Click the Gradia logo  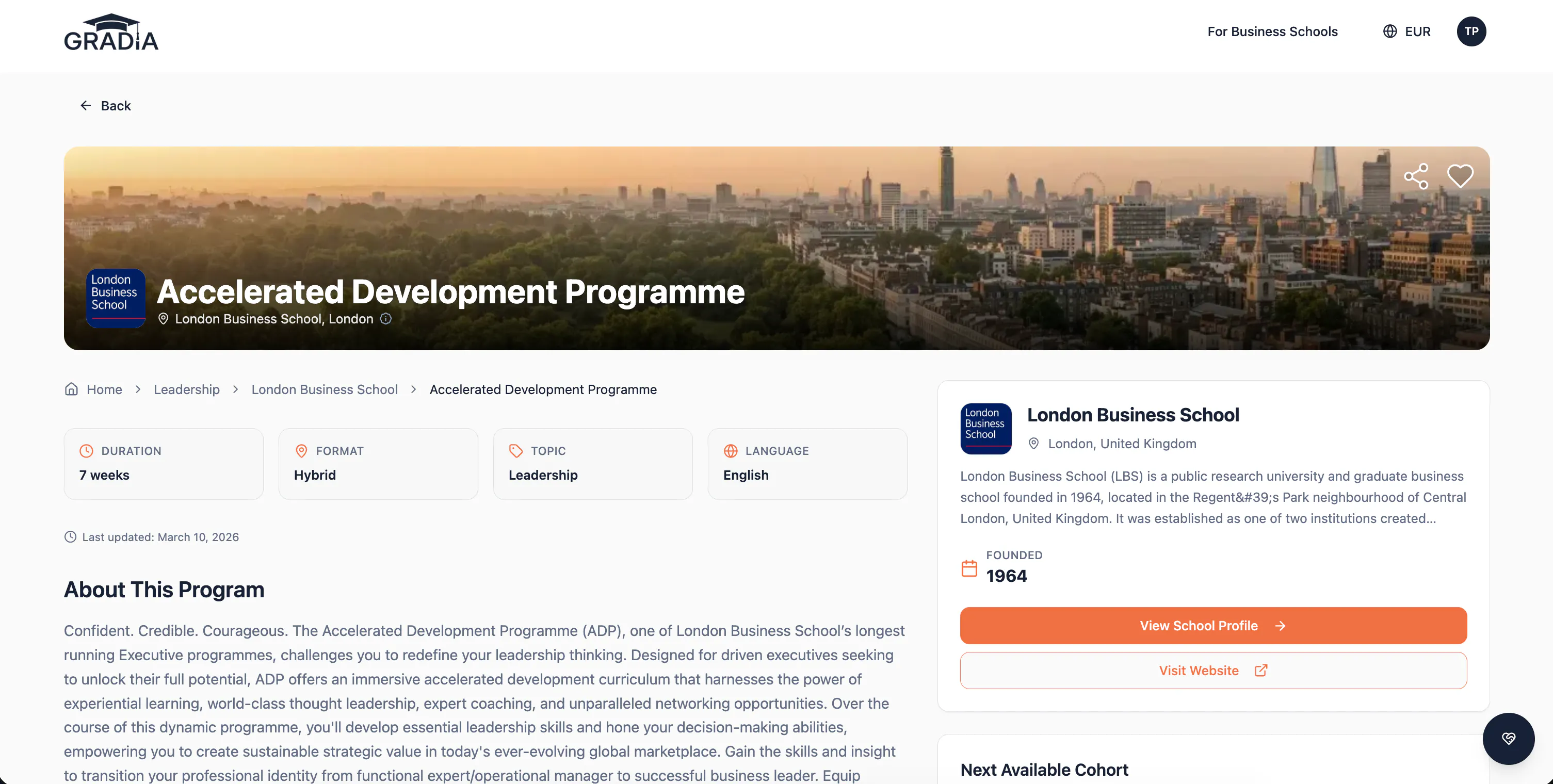(x=111, y=32)
